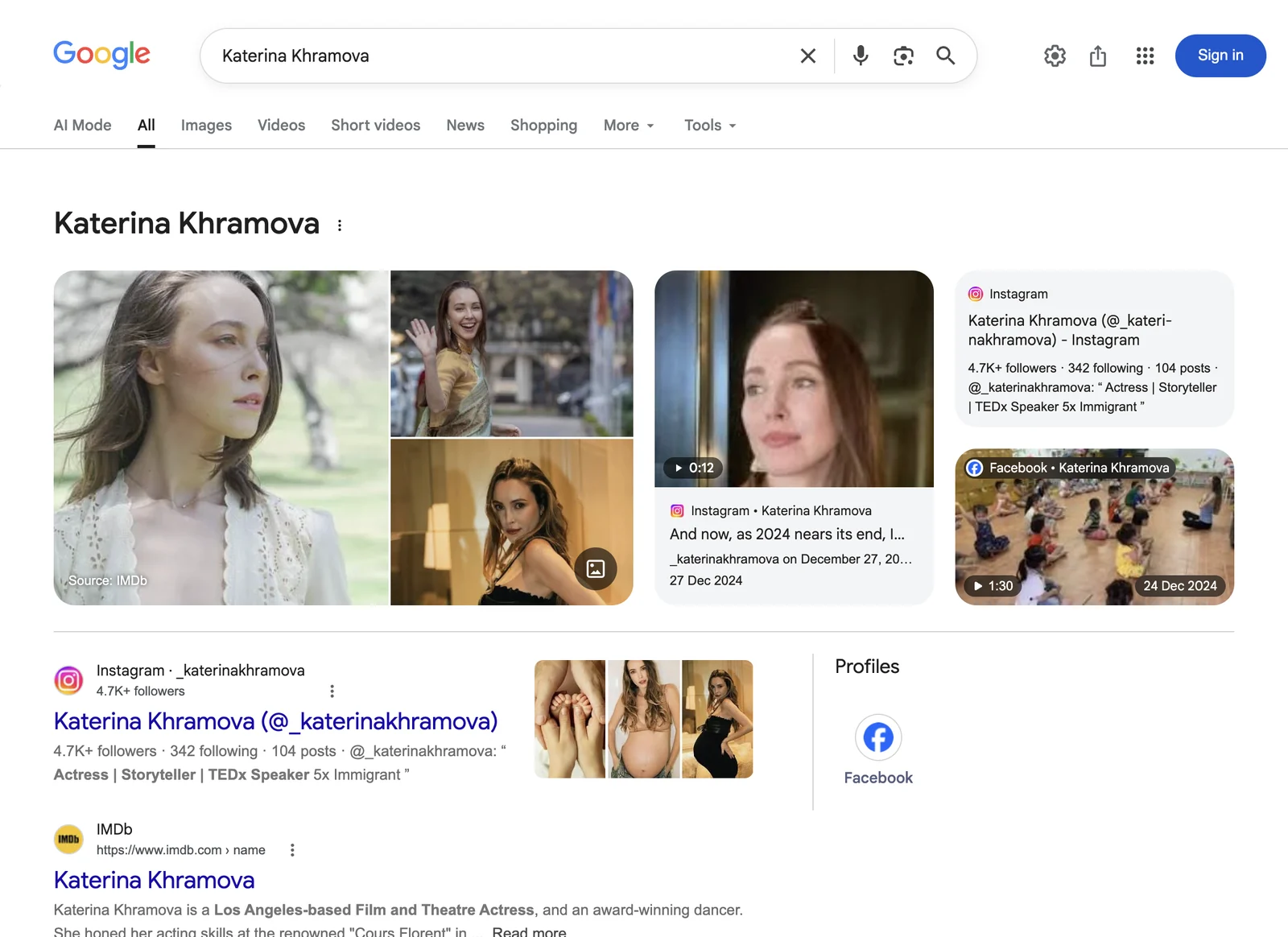Open quick settings gear icon
Screen dimensions: 1288x937
coord(1055,56)
